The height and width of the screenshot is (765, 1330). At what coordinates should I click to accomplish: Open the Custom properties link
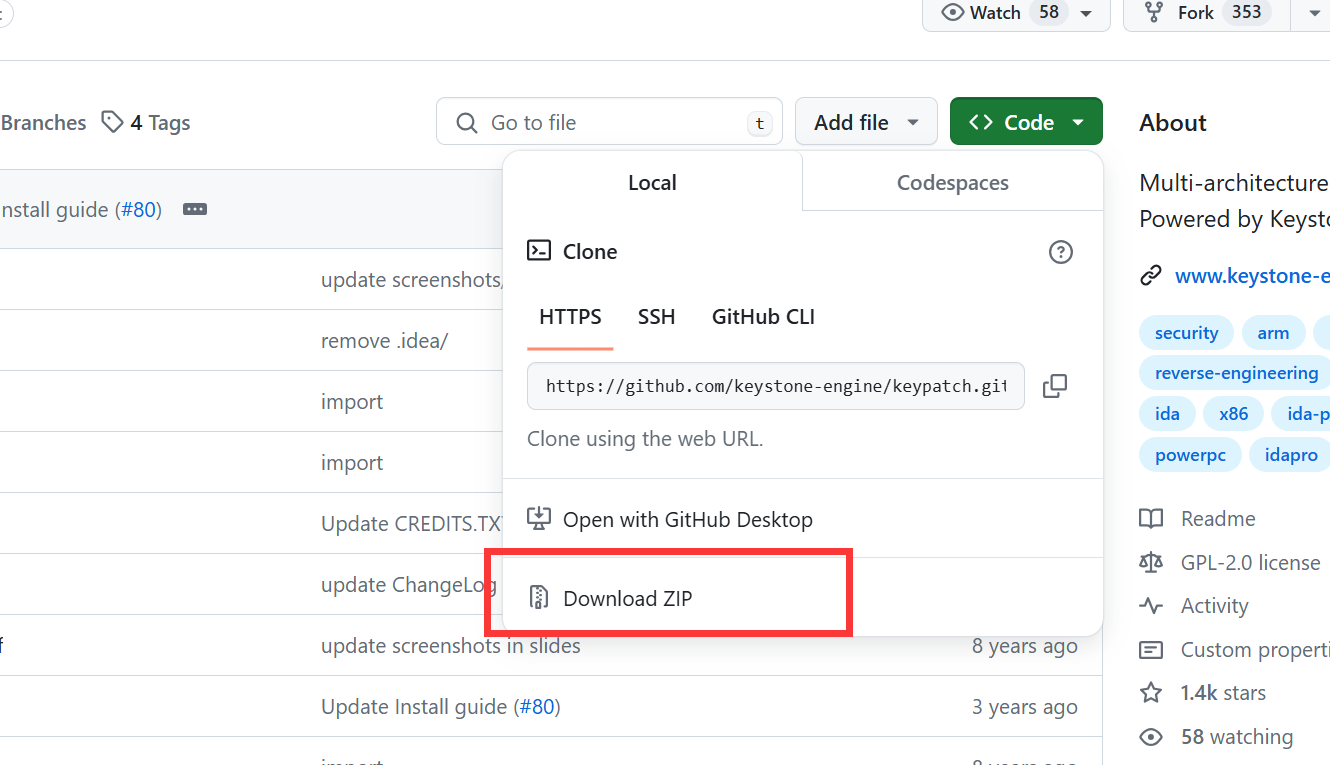(1255, 649)
